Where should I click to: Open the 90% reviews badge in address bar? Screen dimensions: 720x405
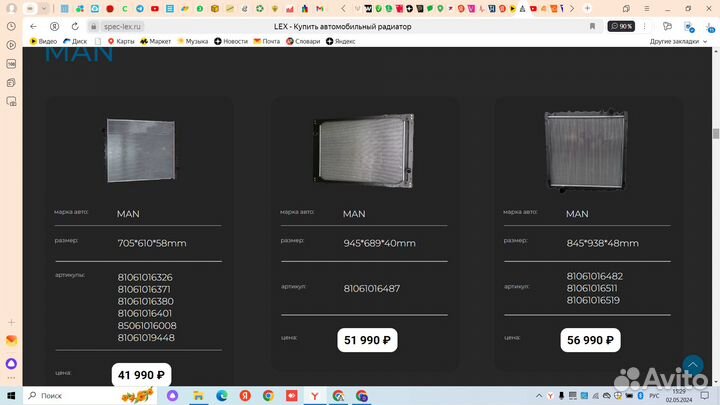pos(621,27)
